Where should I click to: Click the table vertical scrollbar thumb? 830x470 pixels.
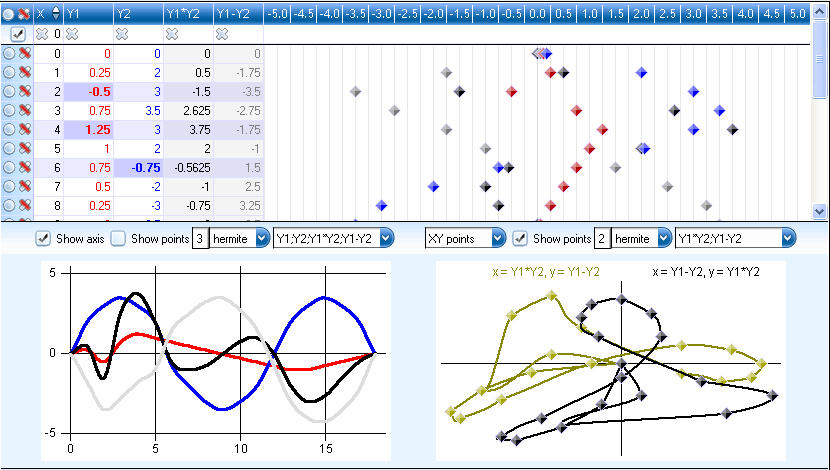(819, 59)
